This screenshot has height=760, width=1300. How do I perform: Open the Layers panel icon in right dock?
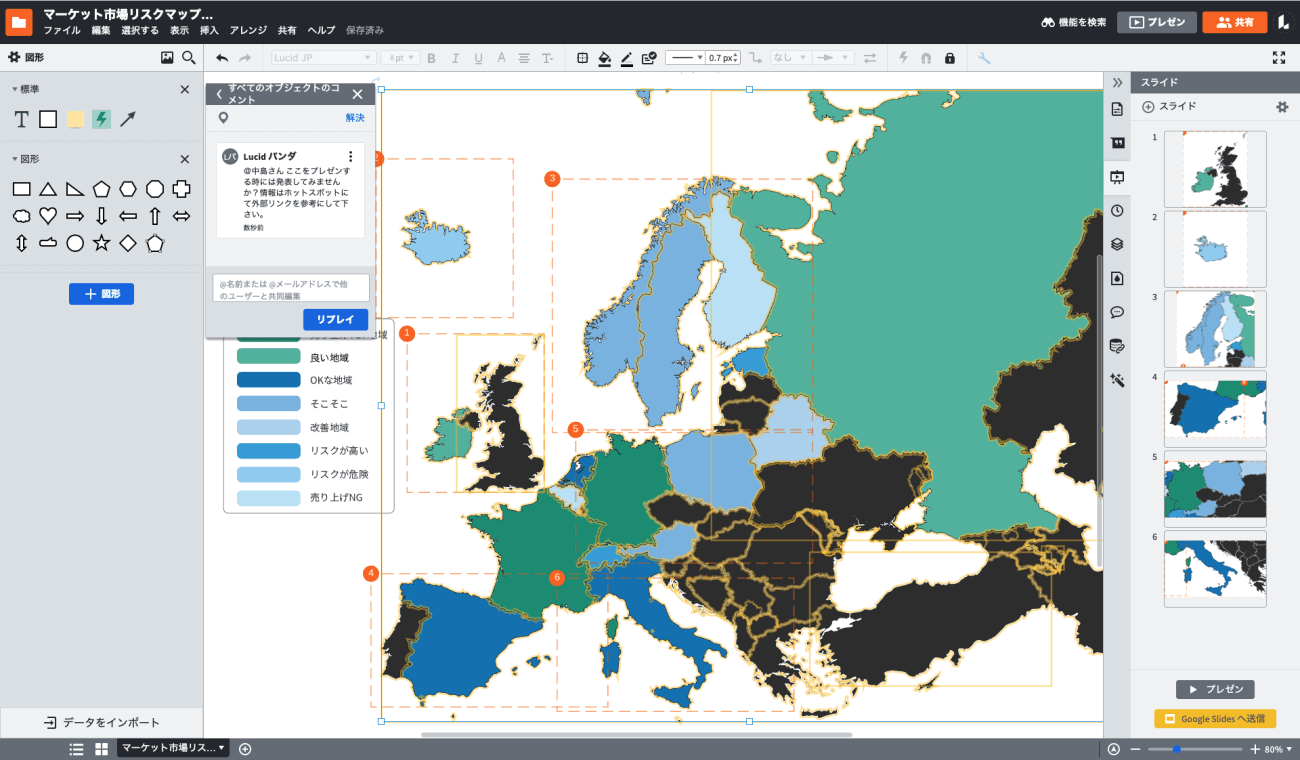pyautogui.click(x=1117, y=244)
